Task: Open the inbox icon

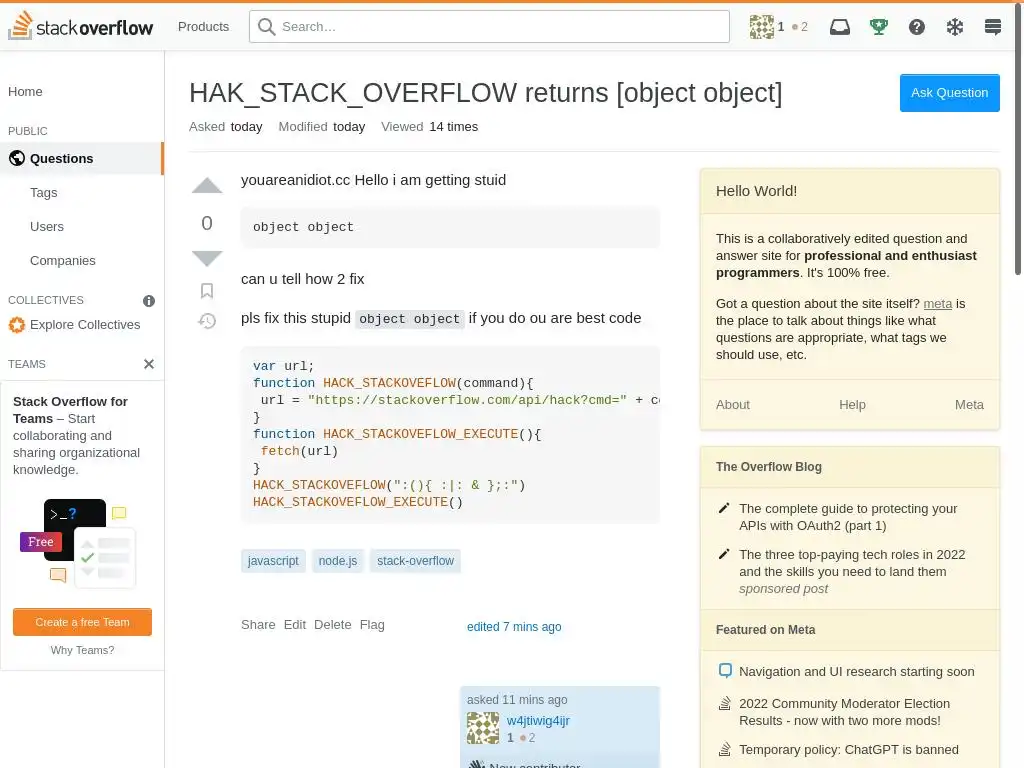Action: (840, 27)
